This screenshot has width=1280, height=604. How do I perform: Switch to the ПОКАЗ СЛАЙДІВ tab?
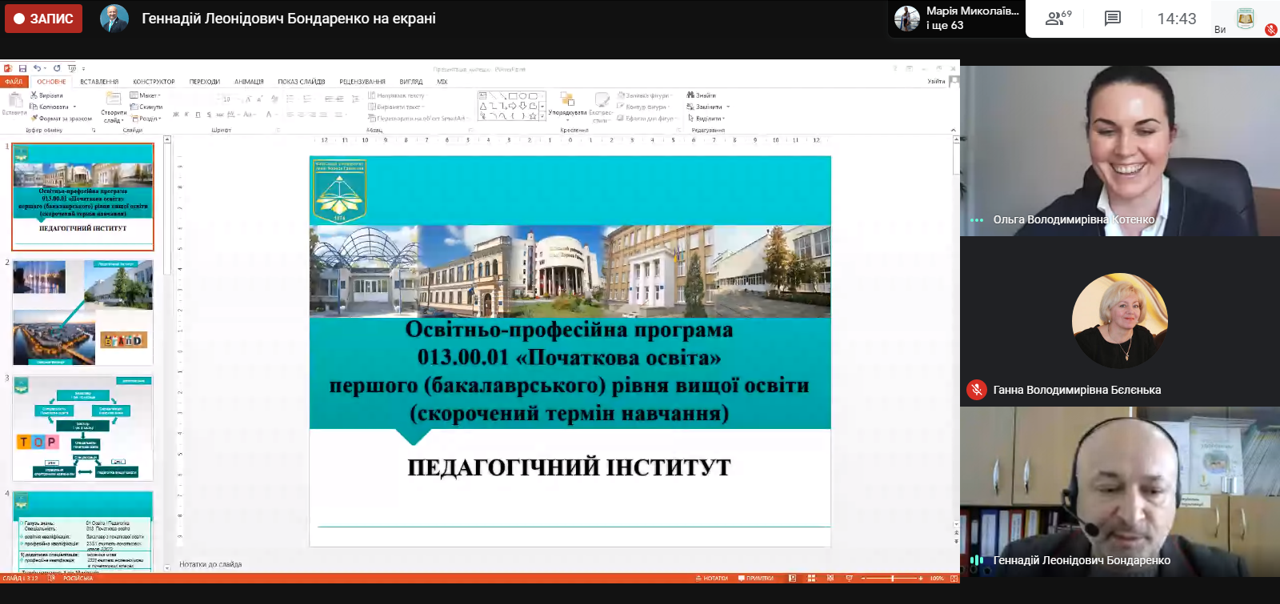(301, 82)
